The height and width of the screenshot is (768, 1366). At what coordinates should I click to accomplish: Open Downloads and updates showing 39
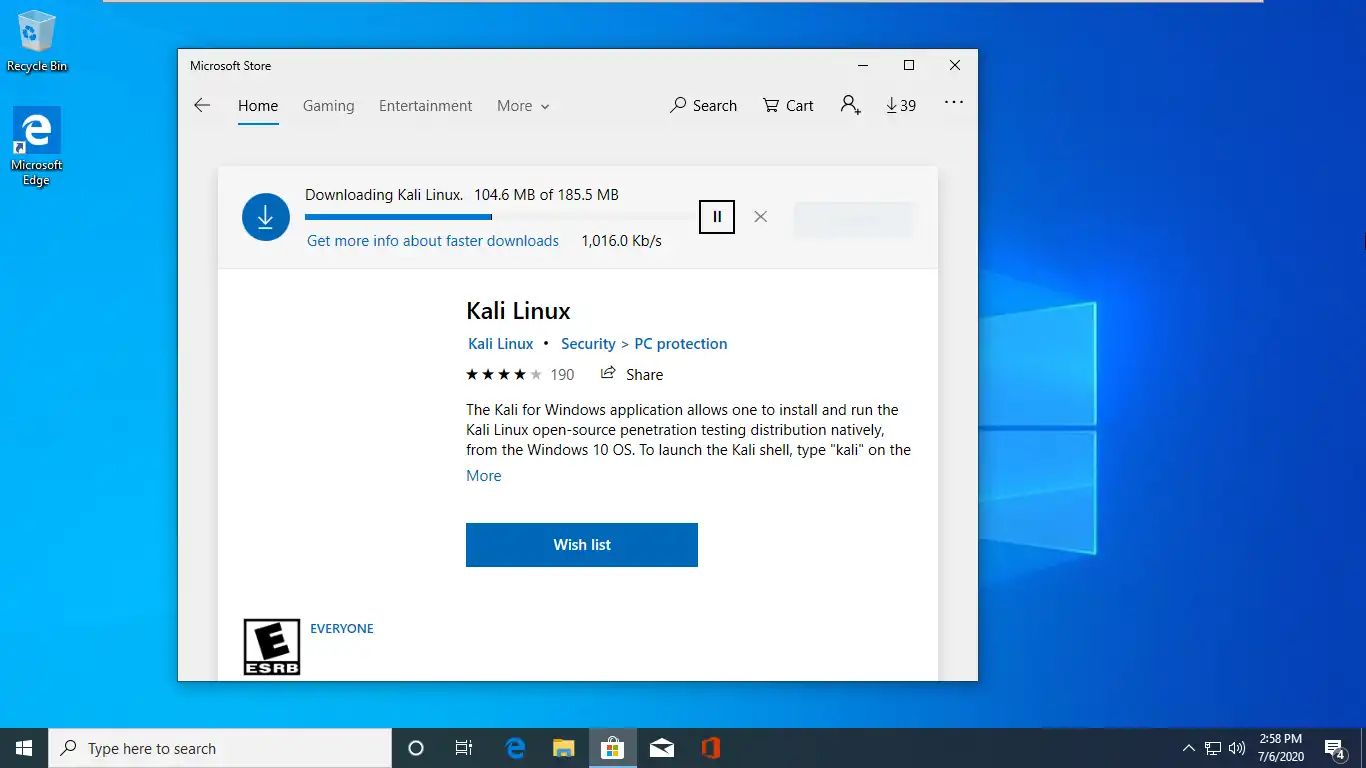point(901,105)
